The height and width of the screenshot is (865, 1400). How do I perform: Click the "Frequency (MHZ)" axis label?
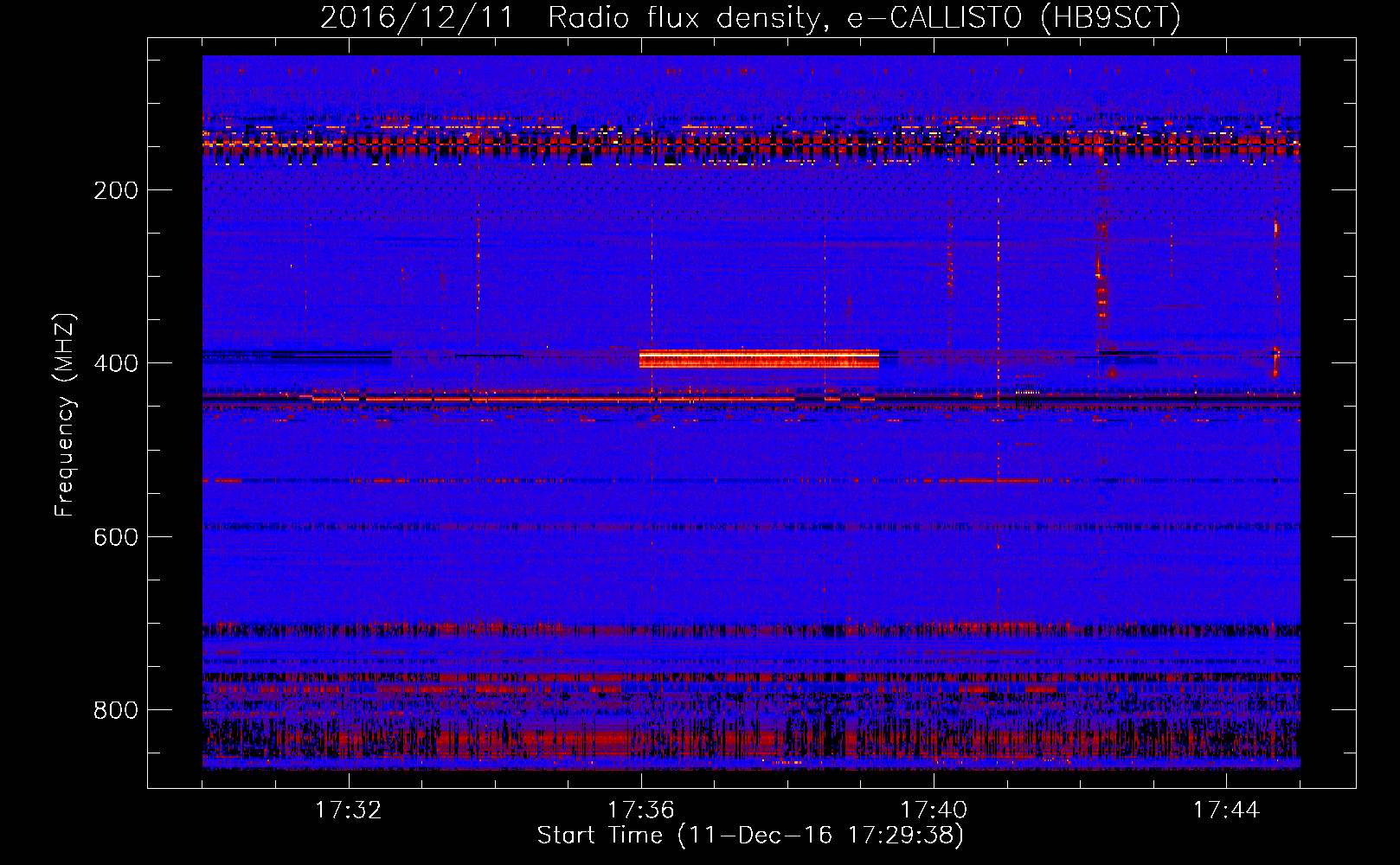tap(65, 415)
